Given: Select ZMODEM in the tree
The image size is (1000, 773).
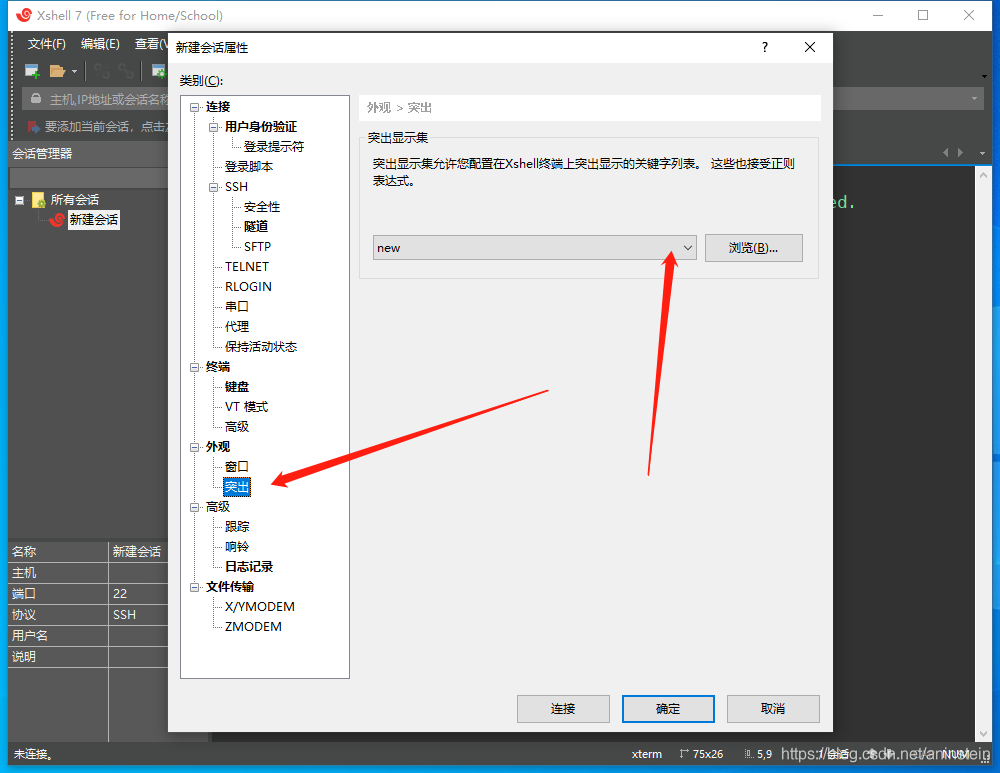Looking at the screenshot, I should coord(253,626).
